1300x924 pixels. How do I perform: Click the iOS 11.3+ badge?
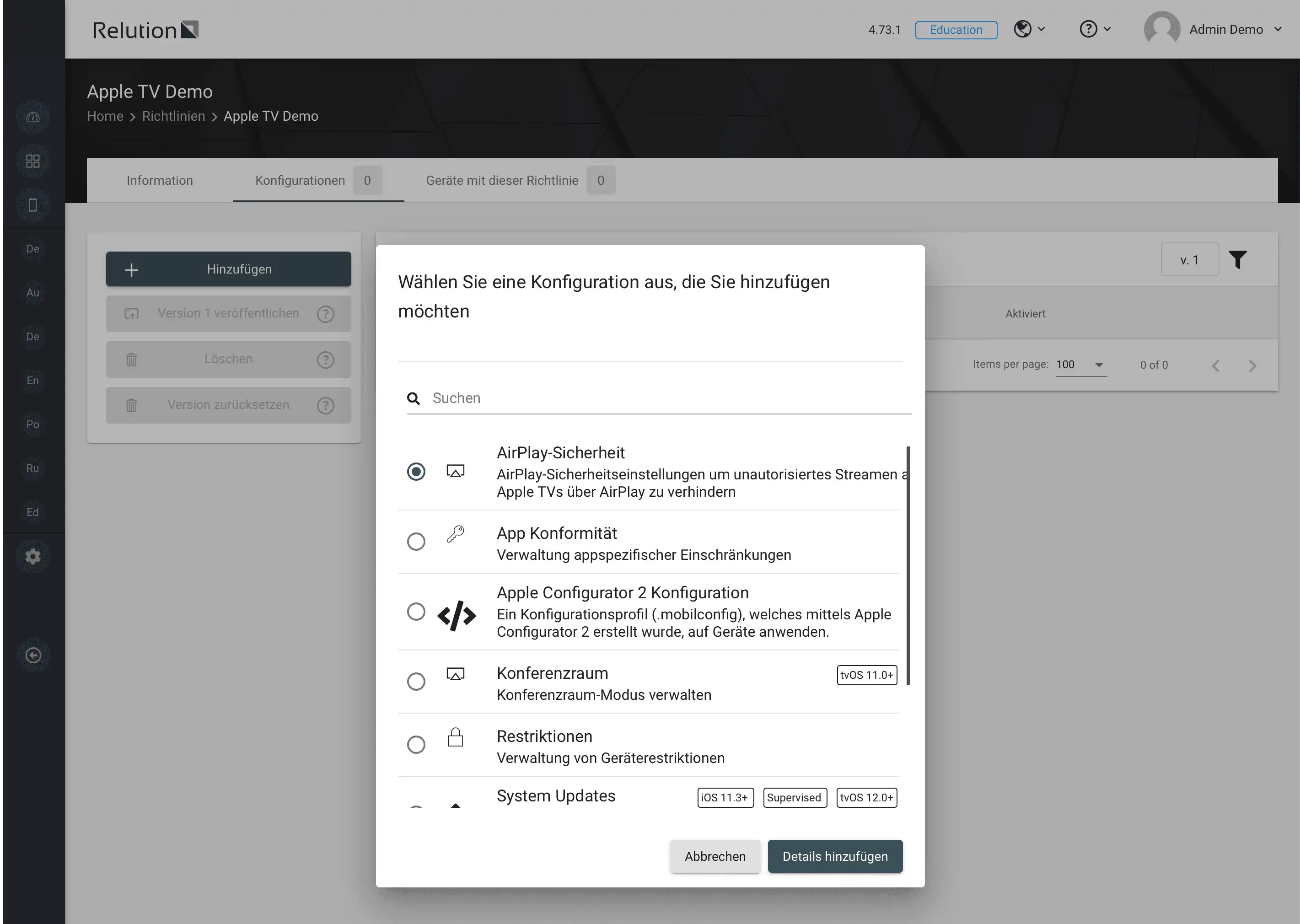(x=725, y=798)
